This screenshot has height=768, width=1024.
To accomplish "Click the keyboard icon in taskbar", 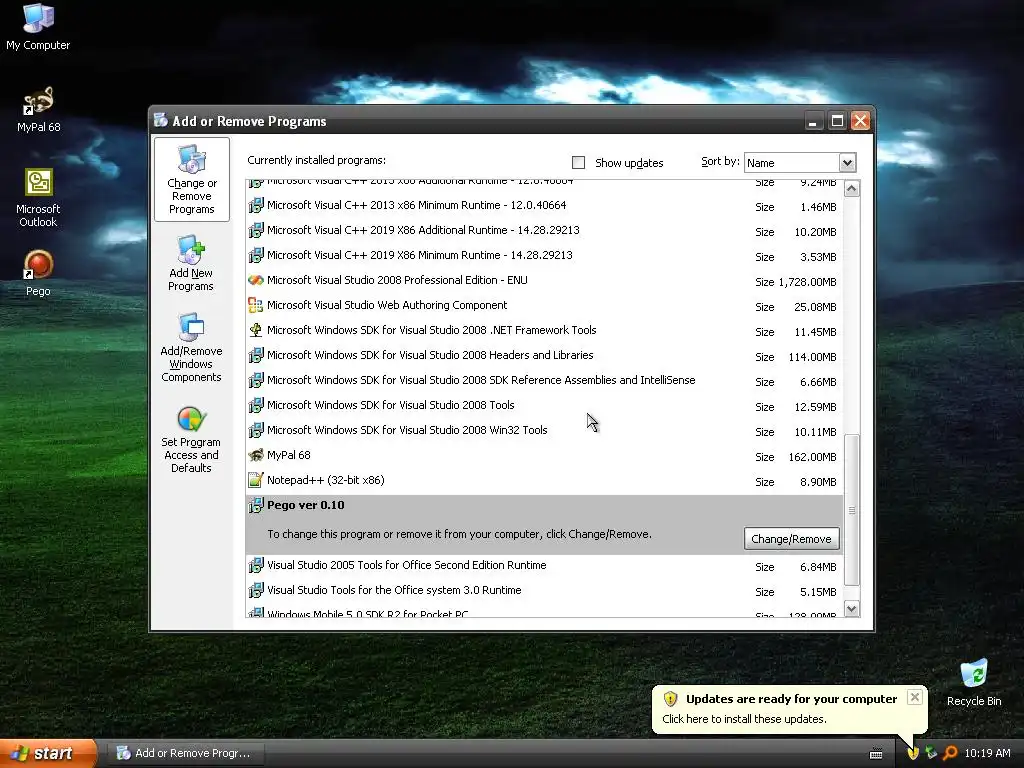I will (876, 754).
